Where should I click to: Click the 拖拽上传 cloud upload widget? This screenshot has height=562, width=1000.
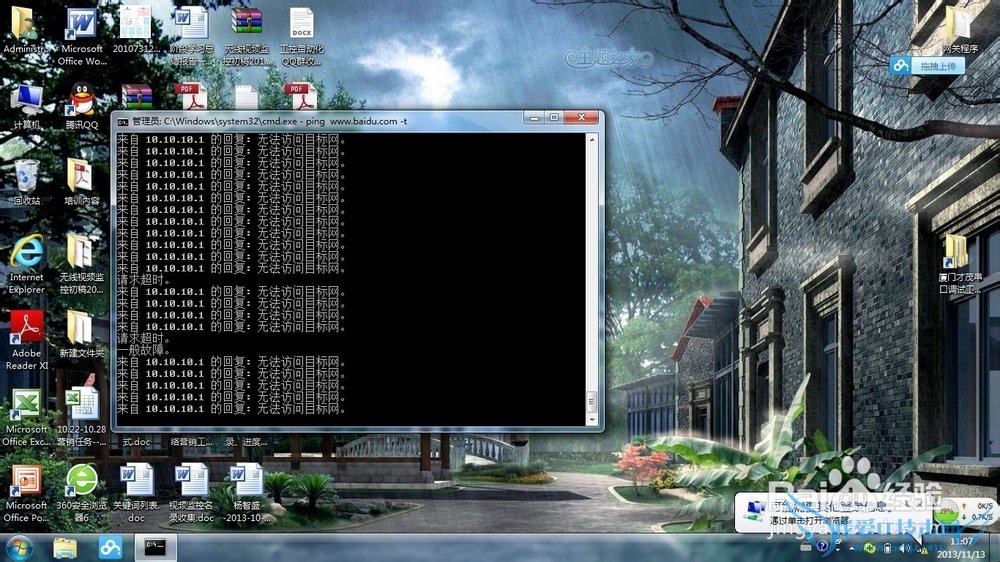927,65
